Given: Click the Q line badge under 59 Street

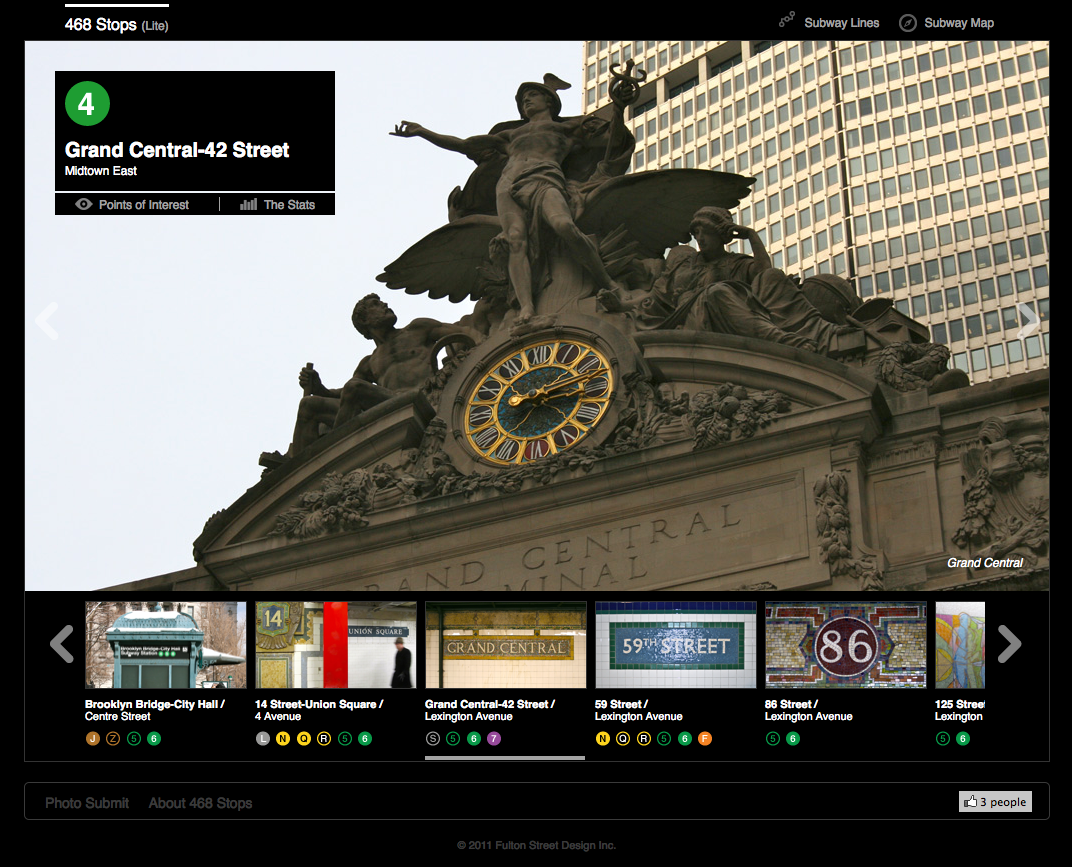Looking at the screenshot, I should pos(623,738).
